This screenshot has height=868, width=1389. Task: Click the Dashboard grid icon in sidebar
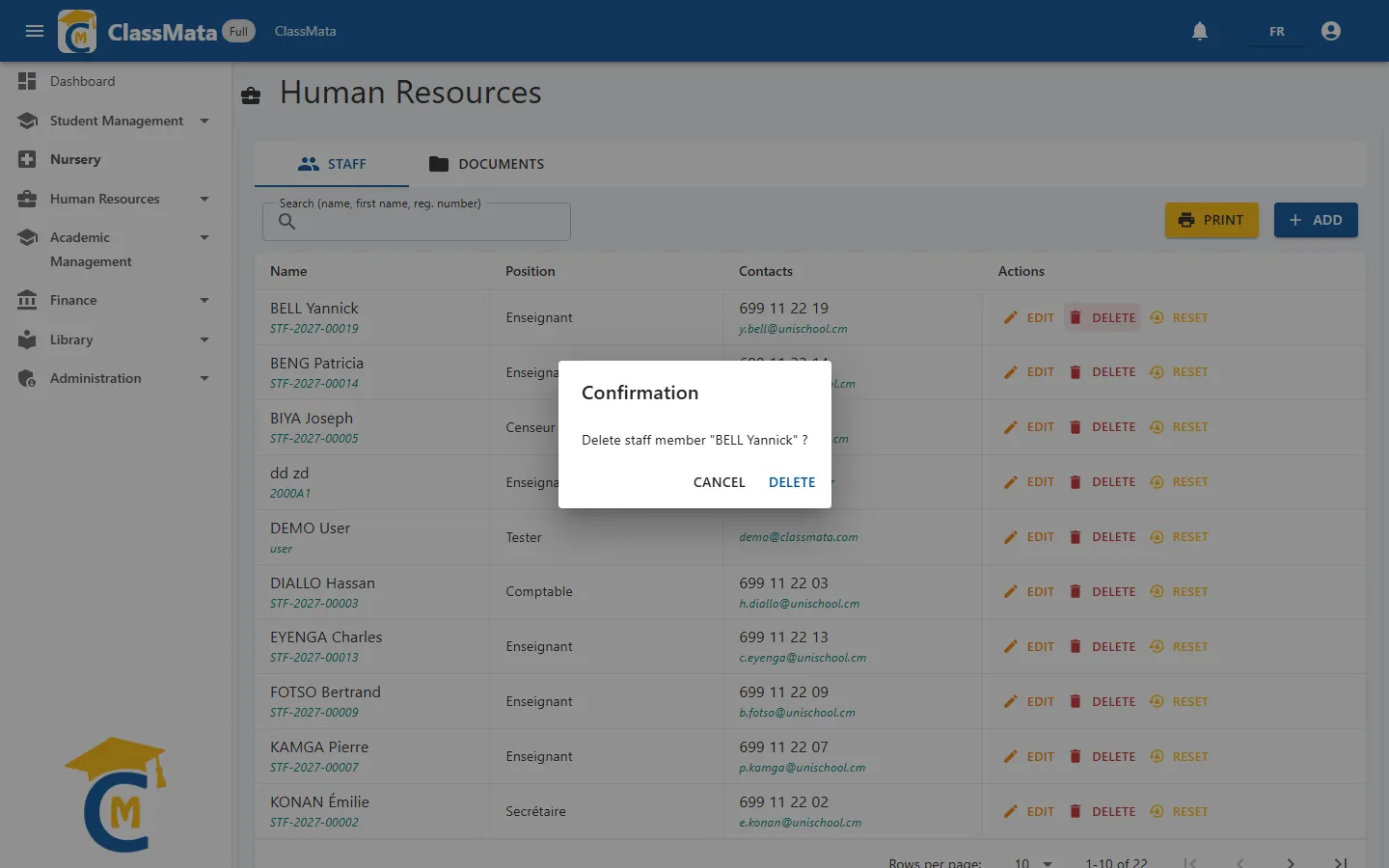point(27,81)
